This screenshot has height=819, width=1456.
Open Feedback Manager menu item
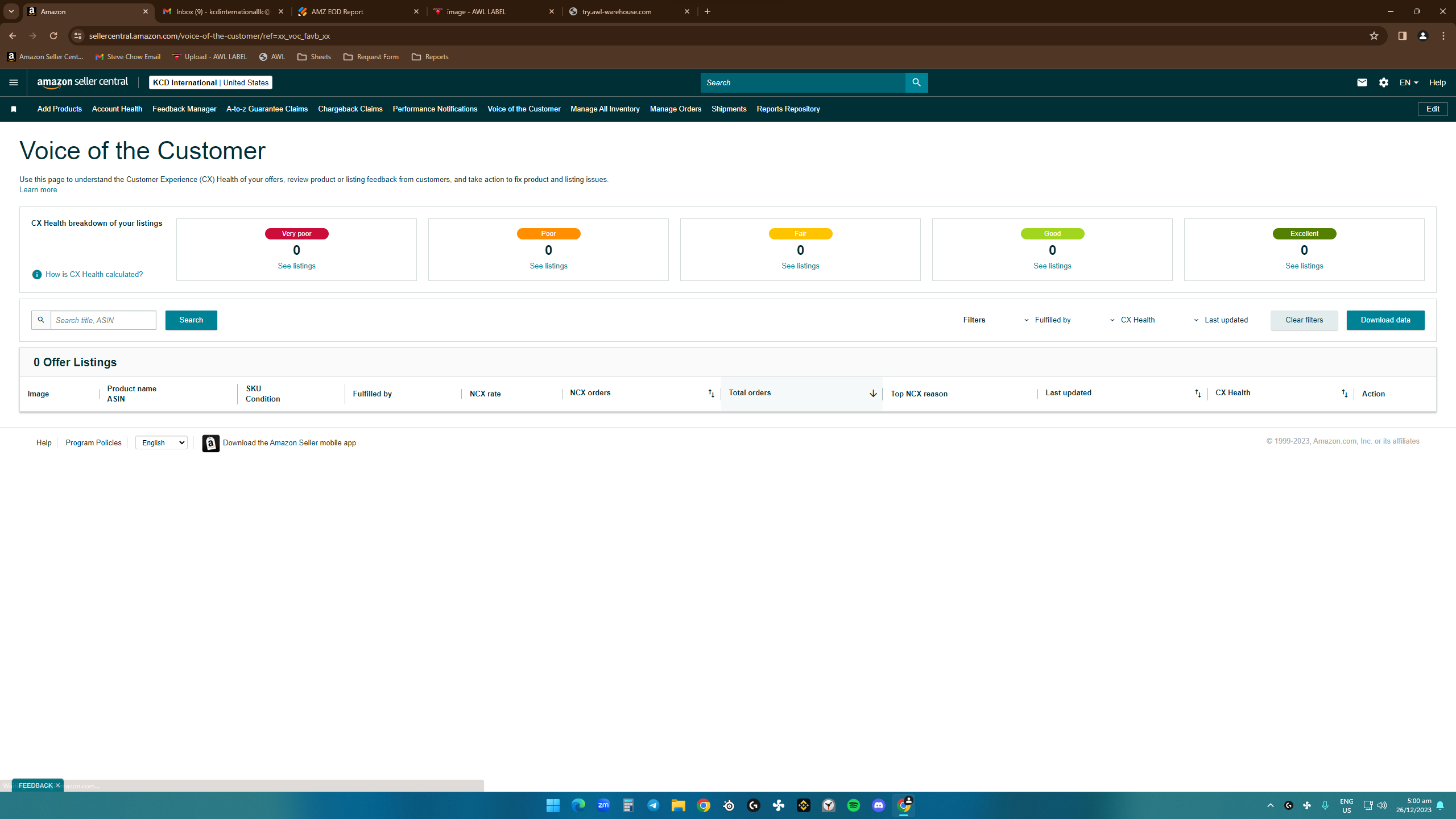pyautogui.click(x=184, y=109)
